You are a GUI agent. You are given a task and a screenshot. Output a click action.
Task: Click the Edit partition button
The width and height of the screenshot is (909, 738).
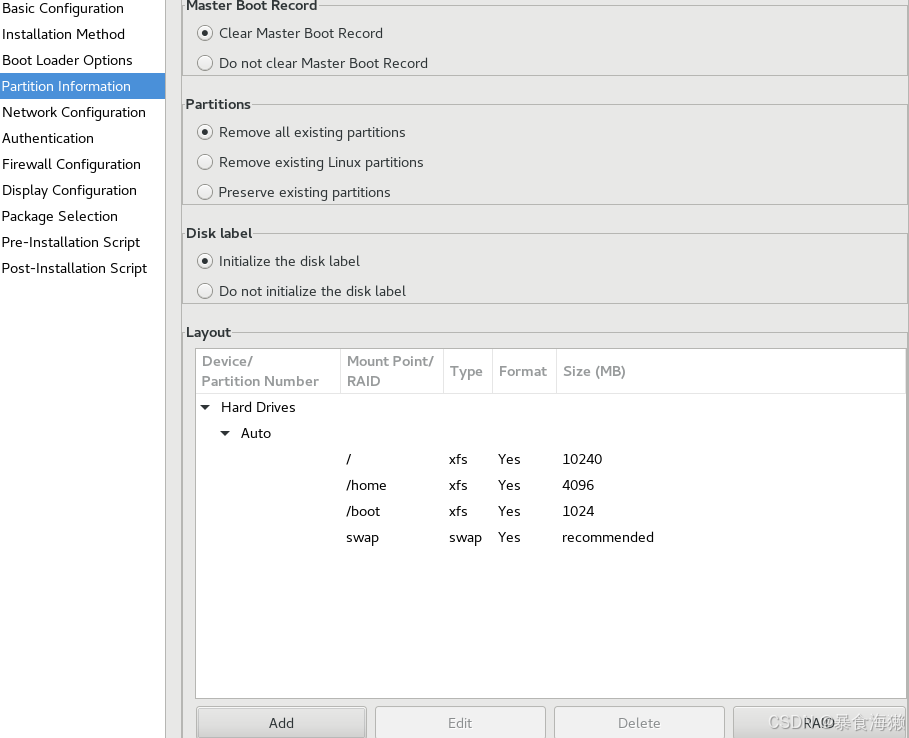(459, 722)
